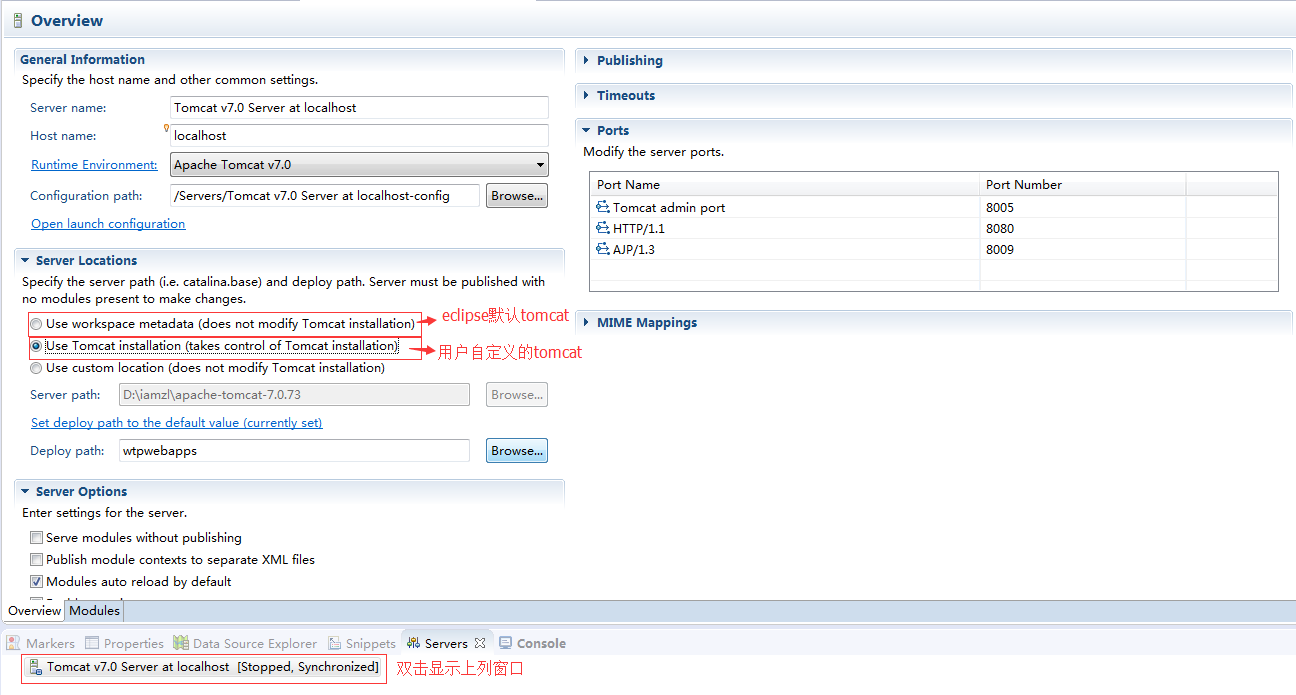Click the Snippets view icon
Image resolution: width=1296 pixels, height=695 pixels.
[334, 643]
